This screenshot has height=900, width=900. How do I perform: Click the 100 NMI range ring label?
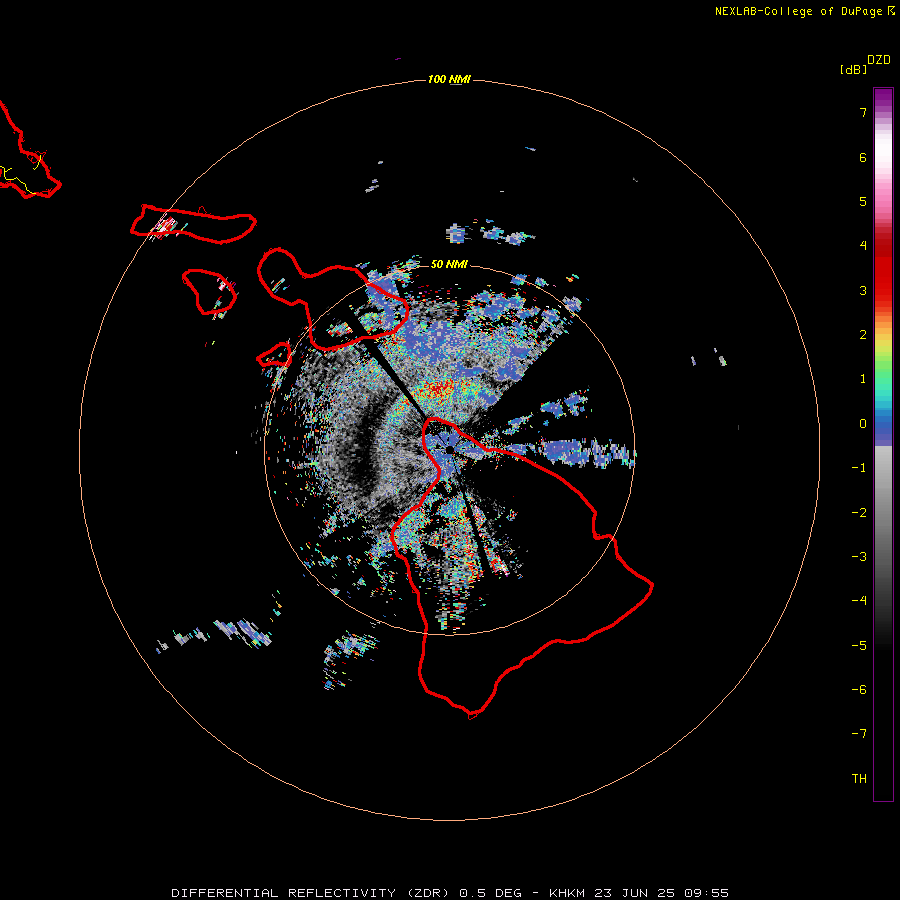tap(449, 79)
